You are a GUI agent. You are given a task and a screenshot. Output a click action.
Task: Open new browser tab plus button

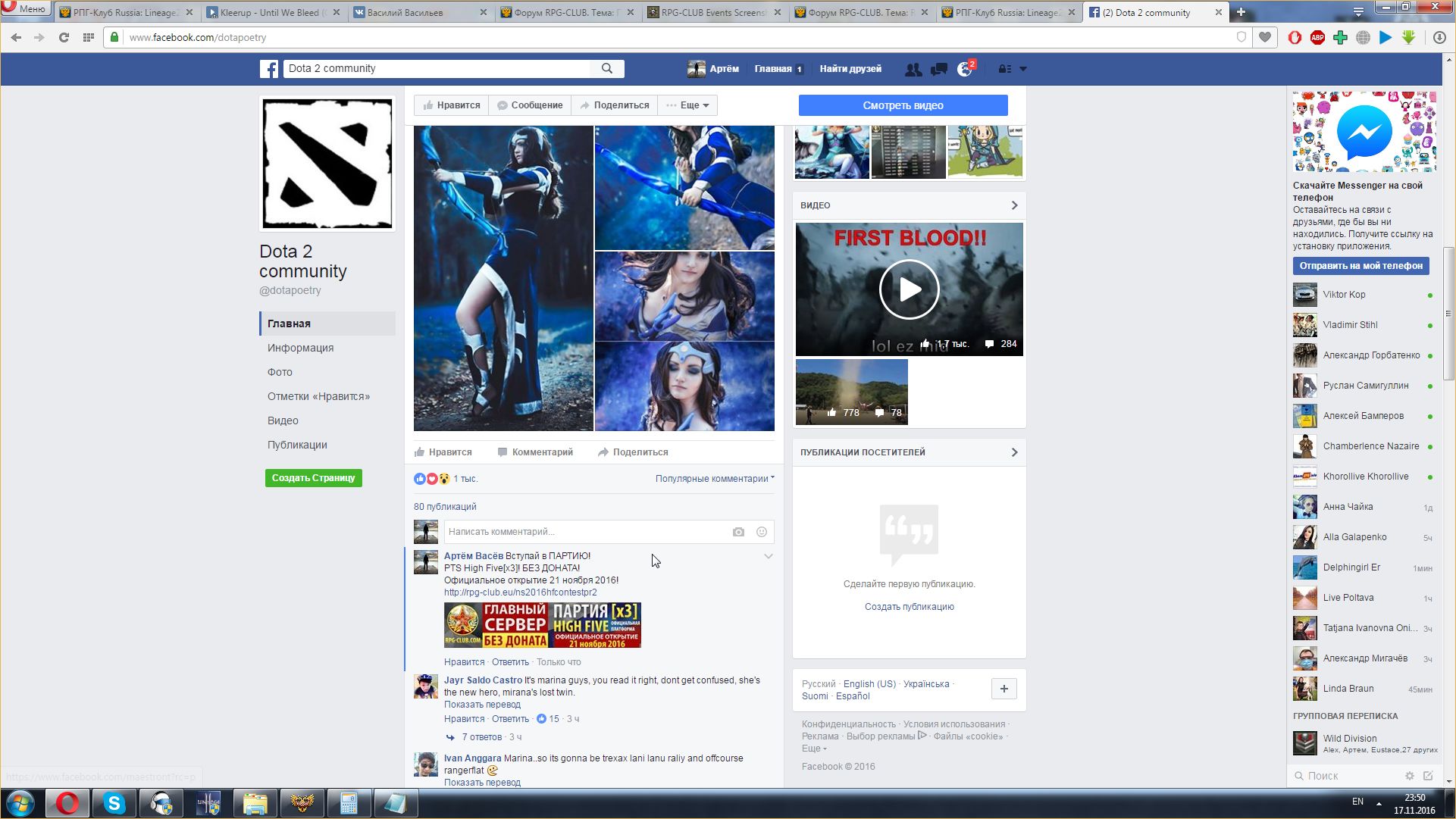(x=1241, y=12)
